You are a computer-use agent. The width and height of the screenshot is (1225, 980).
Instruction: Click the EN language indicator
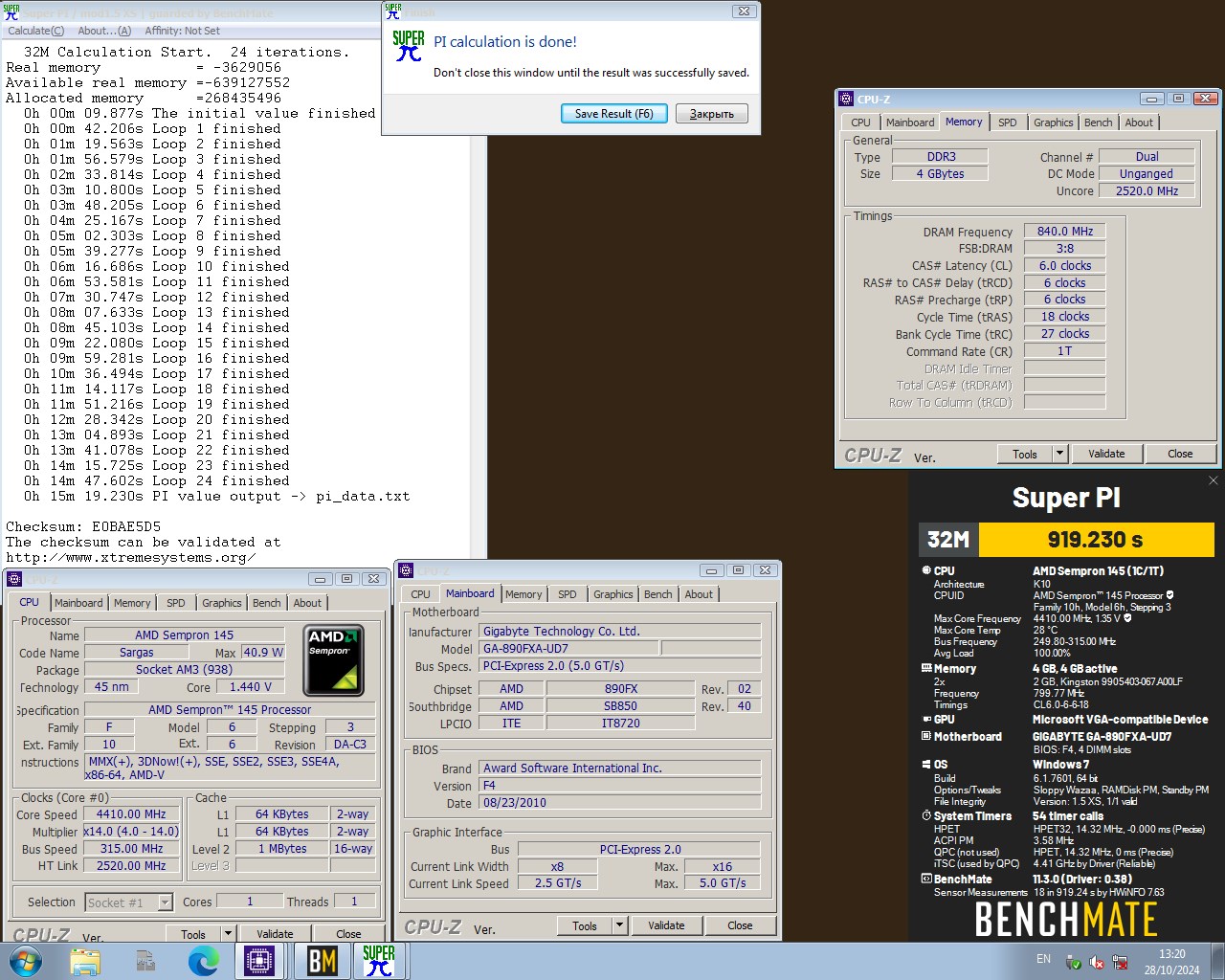(x=1043, y=958)
